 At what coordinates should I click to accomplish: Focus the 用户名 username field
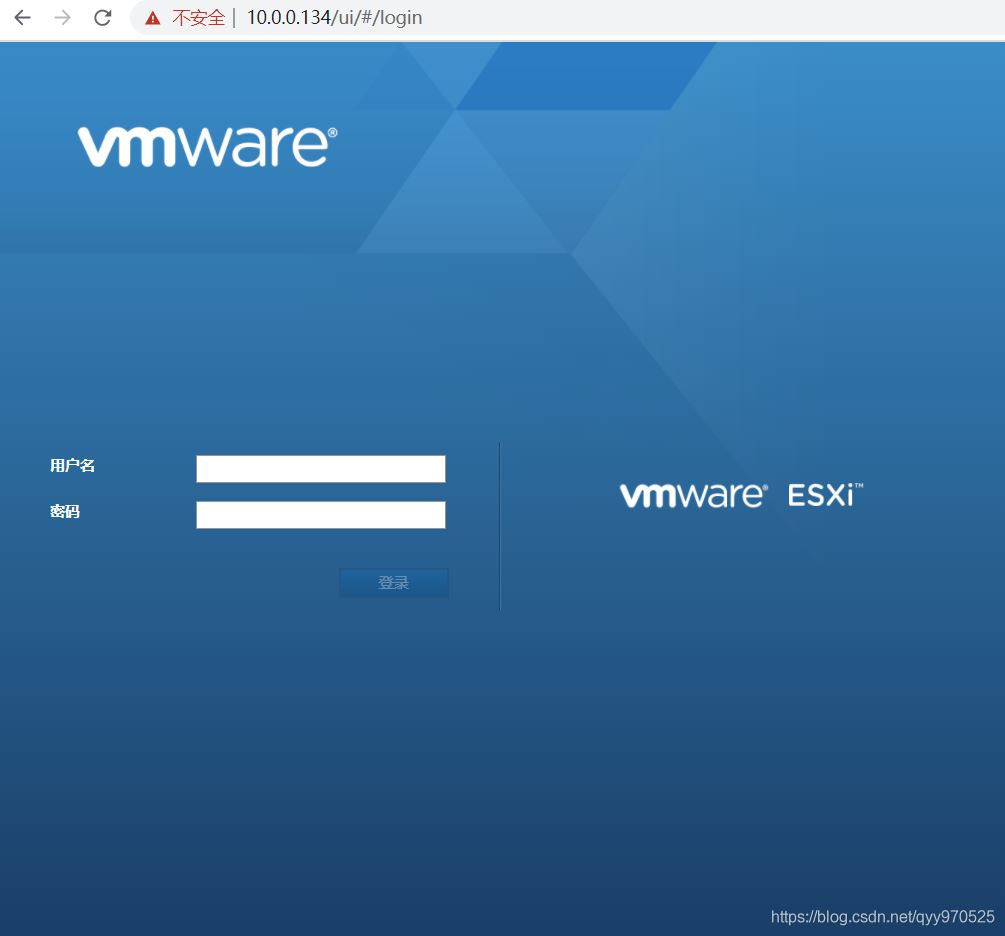320,469
